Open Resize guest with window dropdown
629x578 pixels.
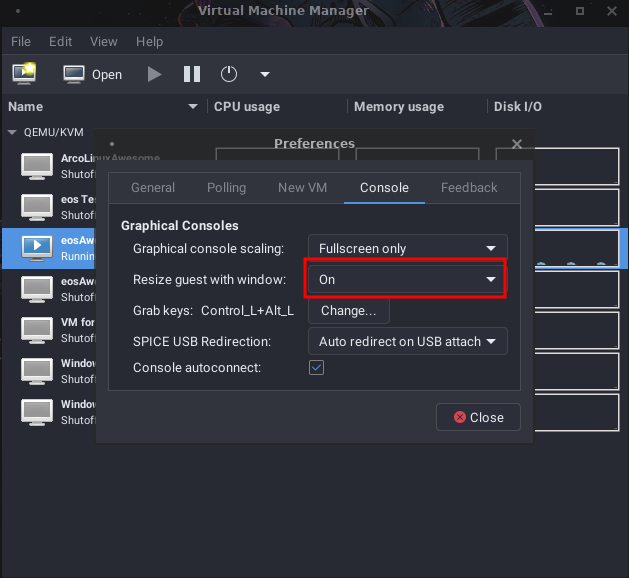(x=407, y=280)
